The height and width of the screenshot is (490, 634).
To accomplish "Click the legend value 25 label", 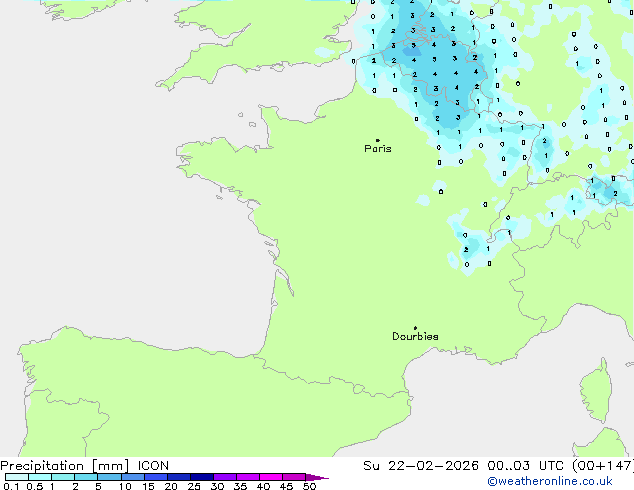I will [194, 486].
